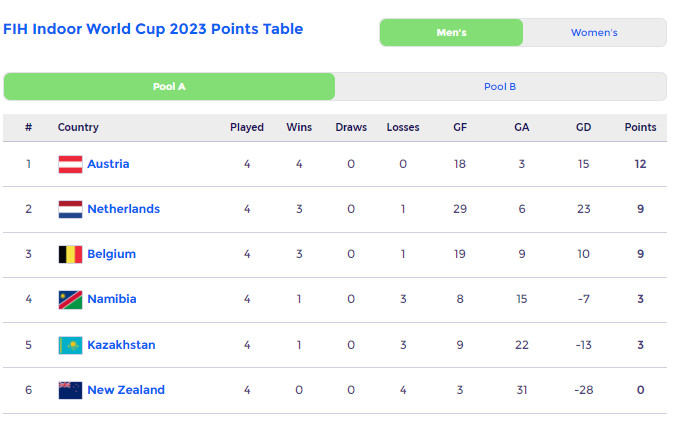Click the Points column header
The width and height of the screenshot is (673, 434).
pyautogui.click(x=640, y=127)
